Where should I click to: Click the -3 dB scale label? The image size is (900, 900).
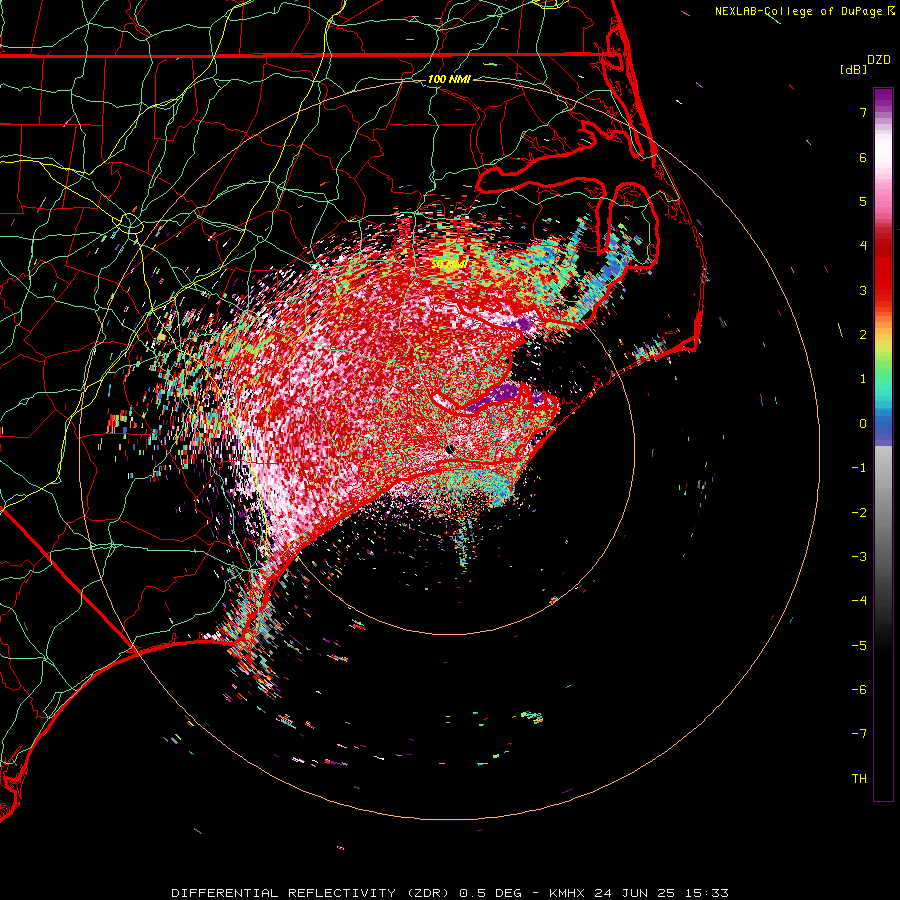[x=859, y=557]
